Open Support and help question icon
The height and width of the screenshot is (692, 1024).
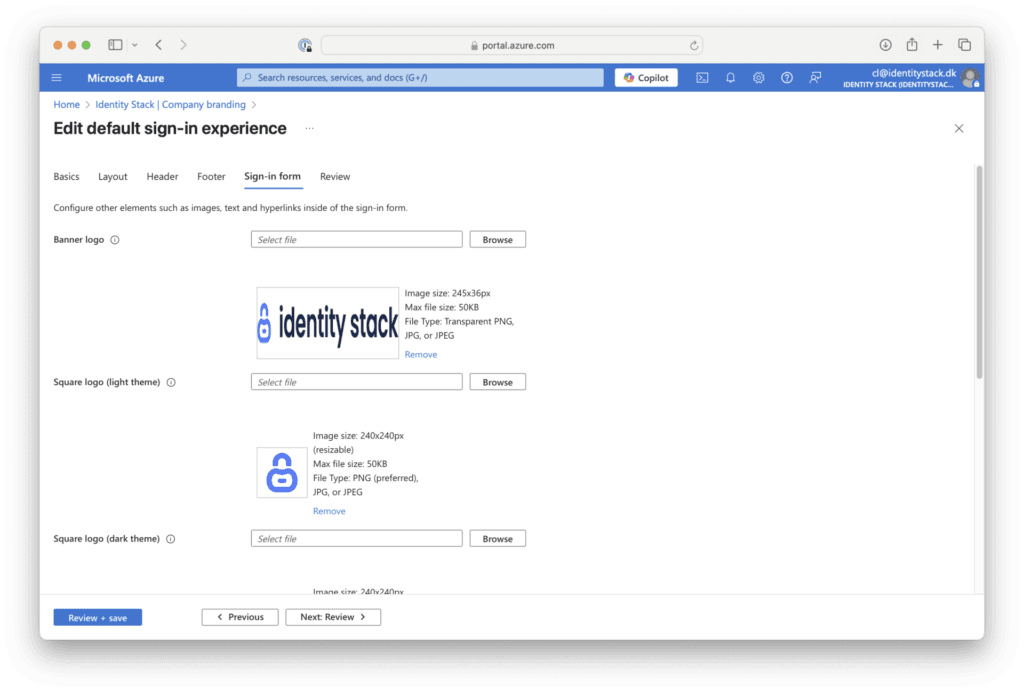tap(787, 78)
